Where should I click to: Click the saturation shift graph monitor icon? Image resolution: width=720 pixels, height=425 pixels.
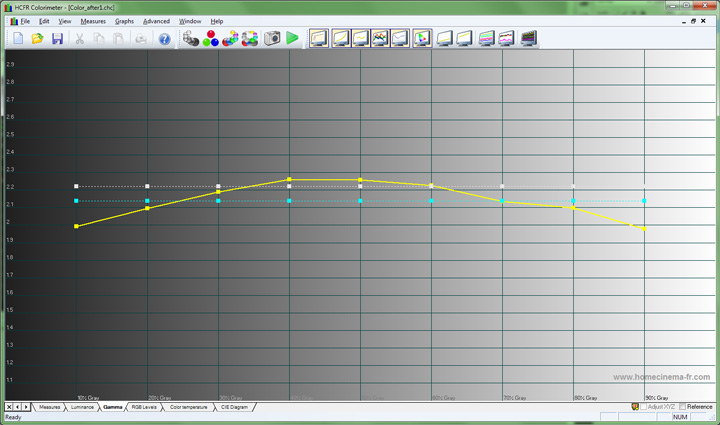pos(486,38)
